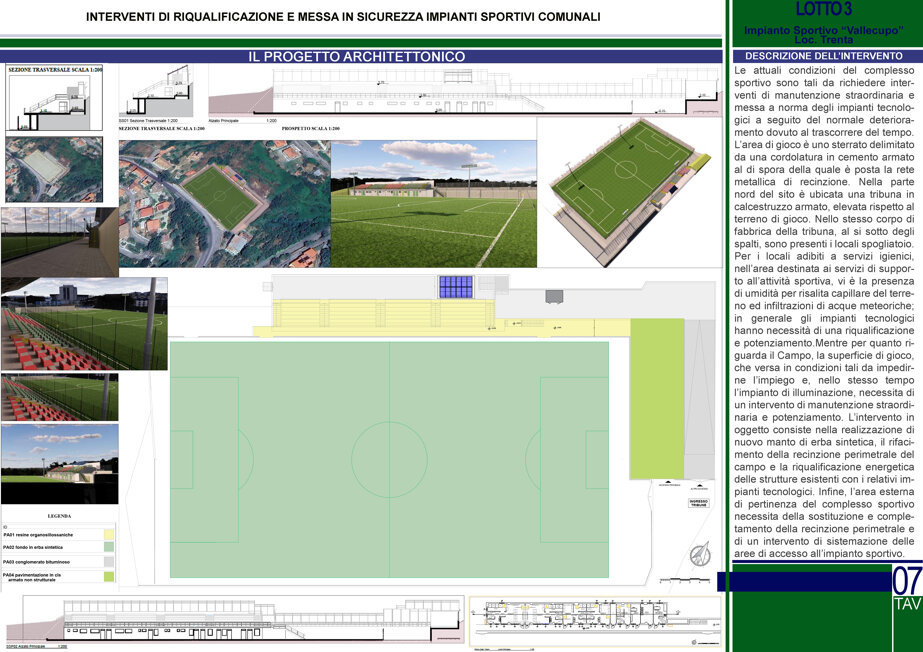Screen dimensions: 923x652
Task: Select the blue solar panel grid
Action: point(456,287)
